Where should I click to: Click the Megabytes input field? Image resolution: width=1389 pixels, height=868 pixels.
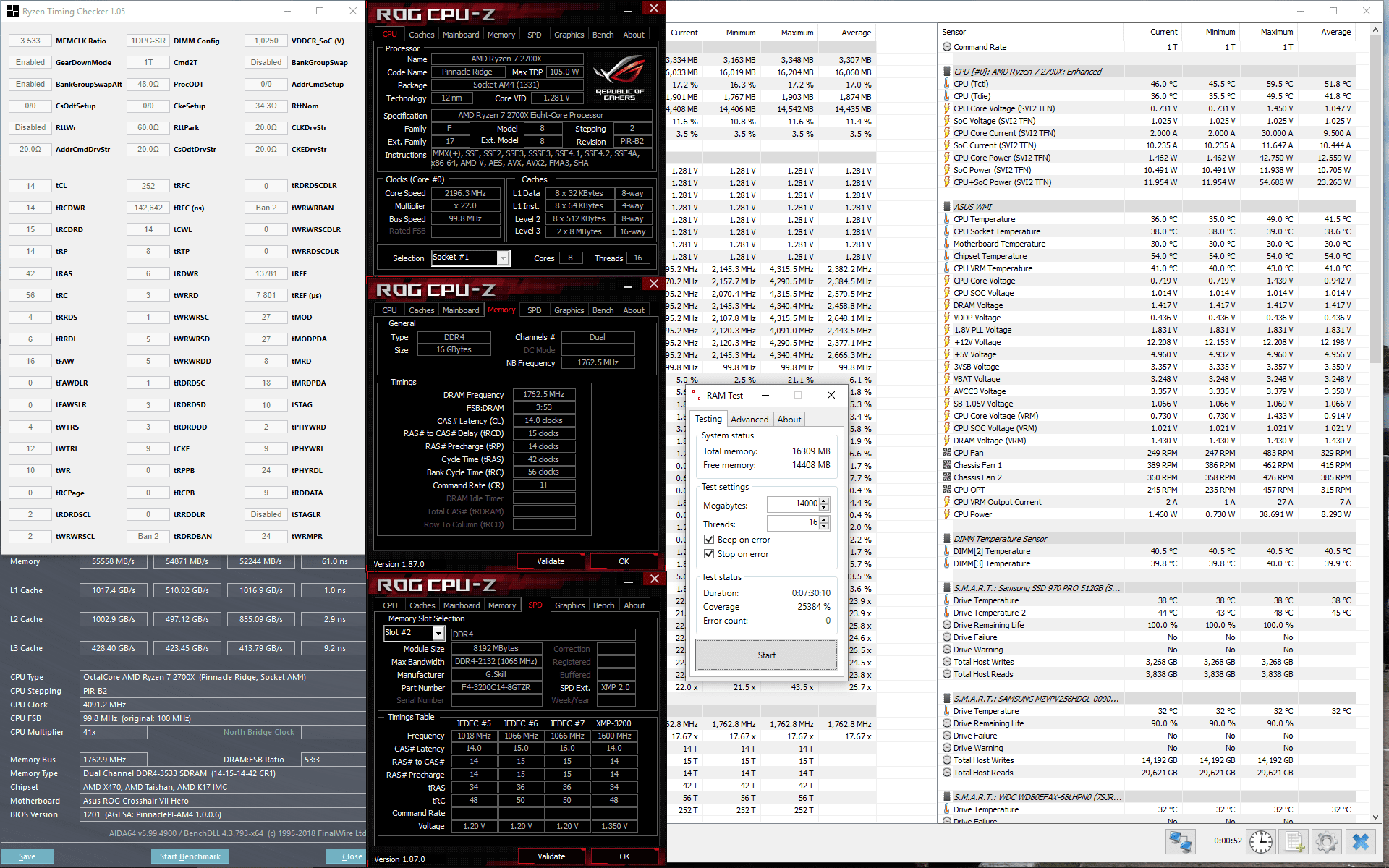[793, 503]
